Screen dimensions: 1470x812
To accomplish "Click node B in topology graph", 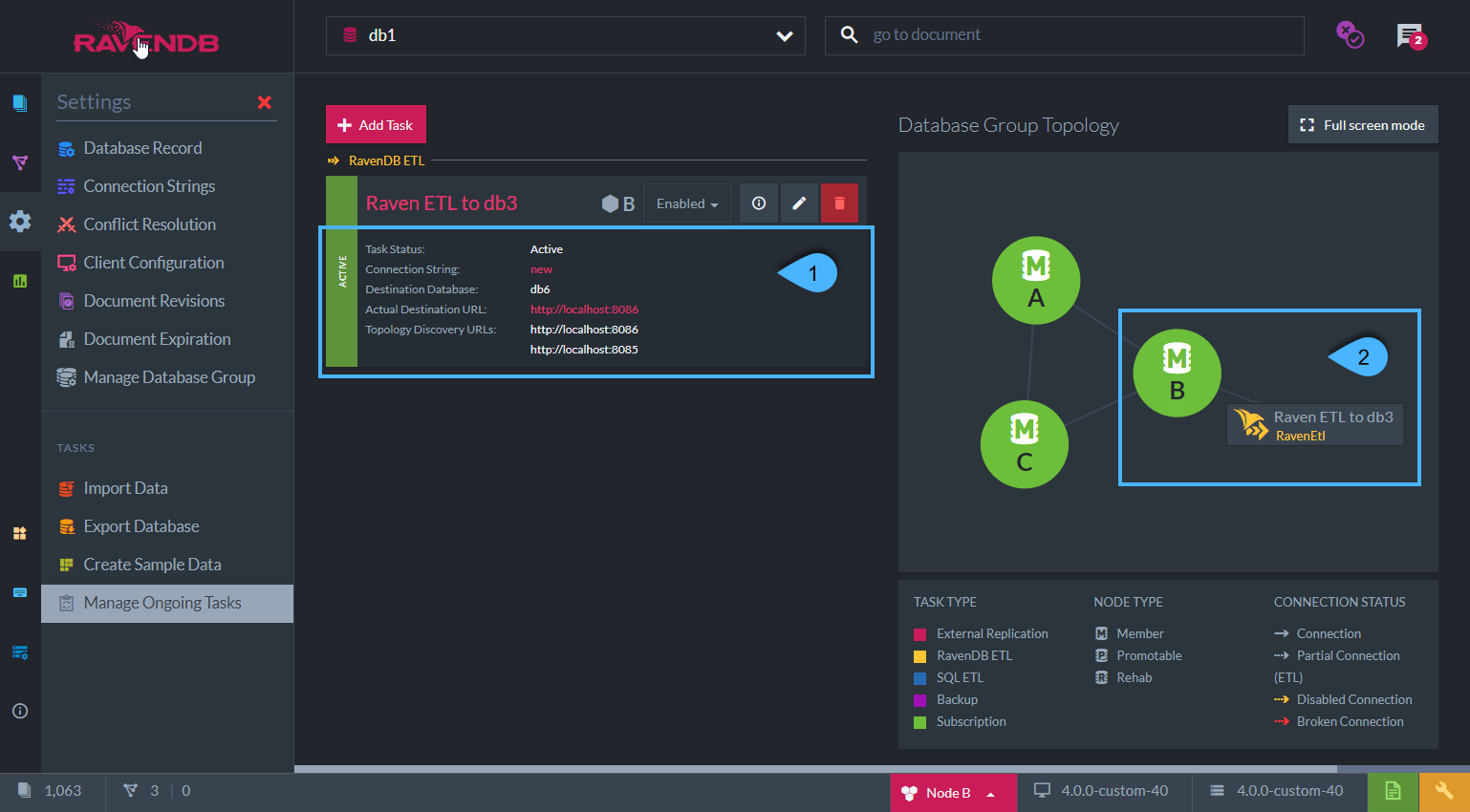I will pos(1177,373).
